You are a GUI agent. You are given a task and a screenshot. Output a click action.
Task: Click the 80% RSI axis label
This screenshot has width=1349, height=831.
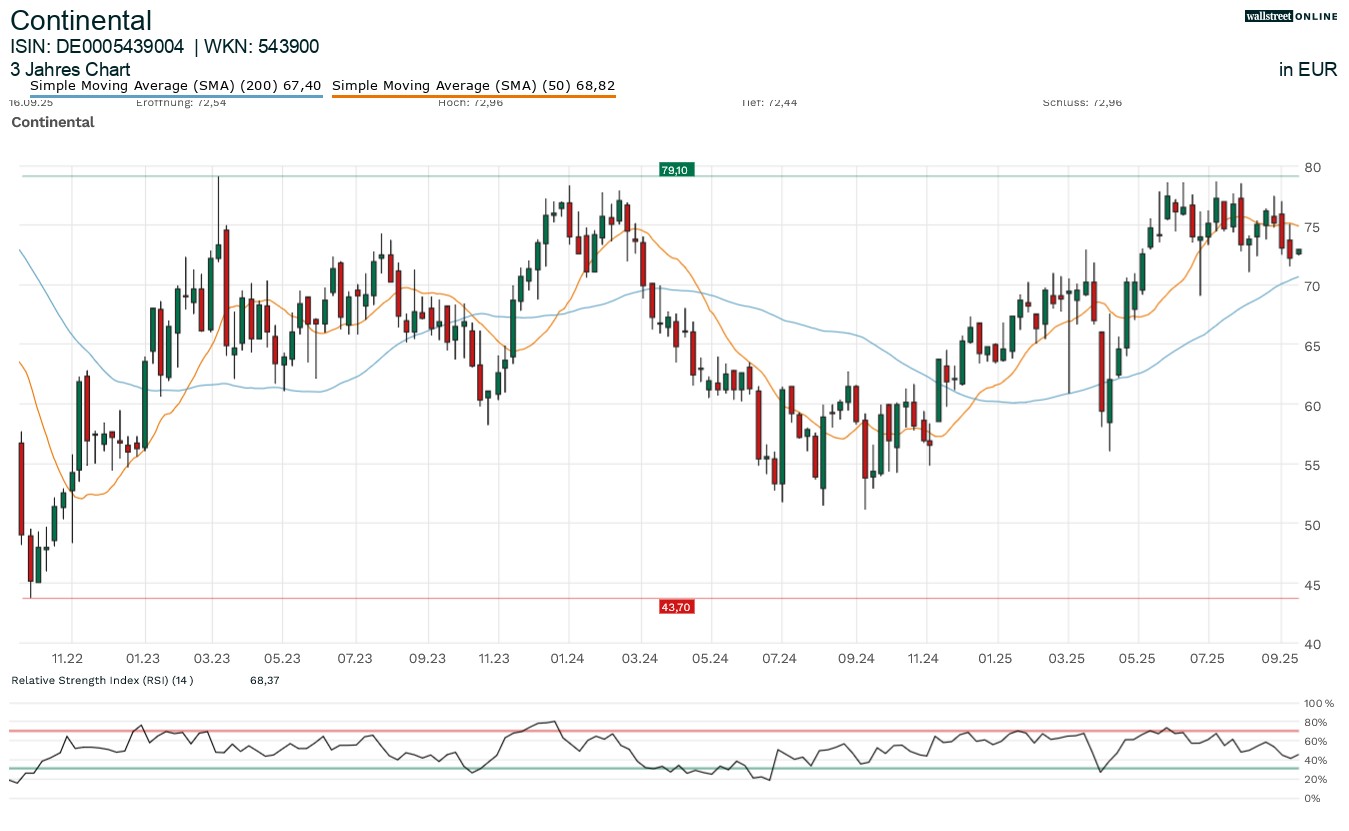(x=1315, y=723)
